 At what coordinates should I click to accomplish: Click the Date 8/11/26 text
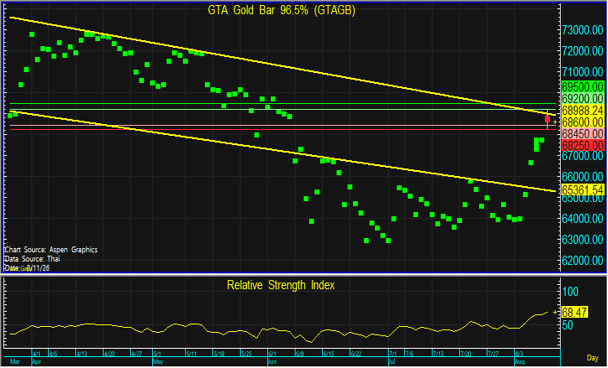pyautogui.click(x=27, y=268)
